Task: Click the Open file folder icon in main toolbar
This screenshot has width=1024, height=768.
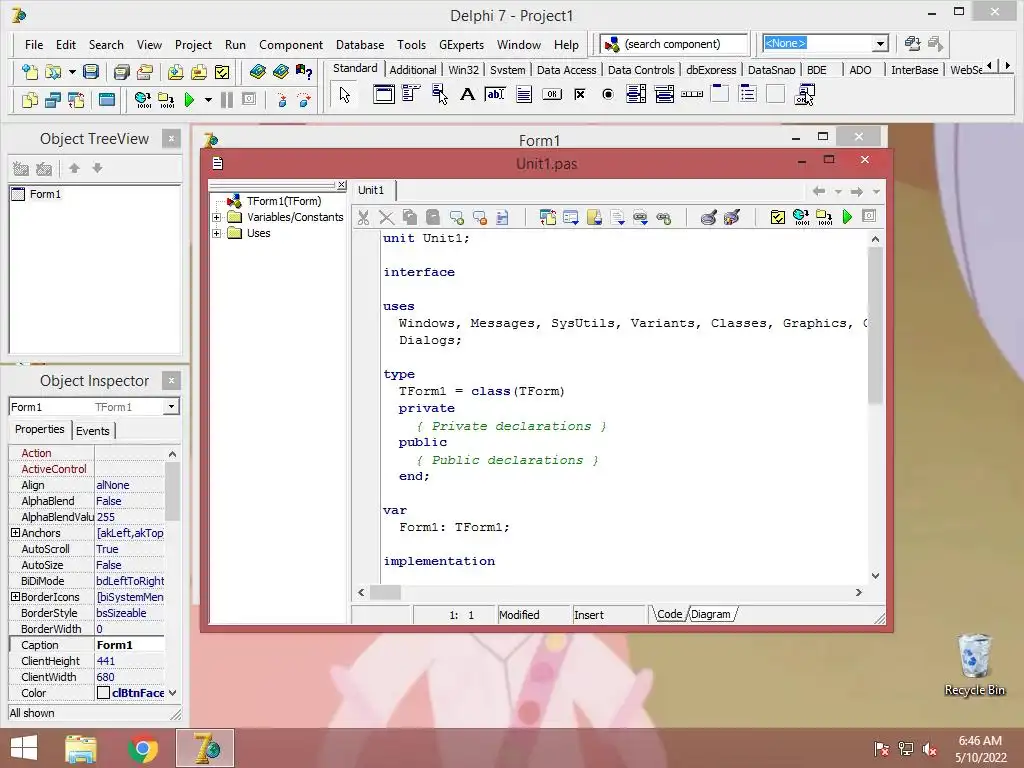Action: [x=53, y=71]
